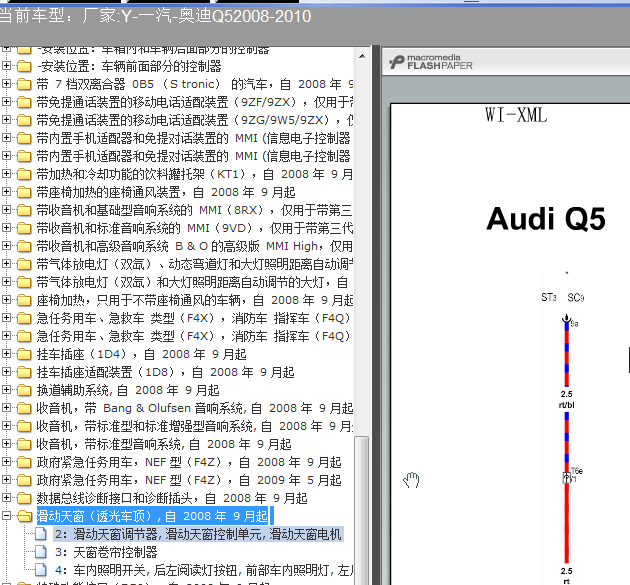The width and height of the screenshot is (630, 585).
Task: Click the SC9 fuse label in diagram
Action: point(575,298)
